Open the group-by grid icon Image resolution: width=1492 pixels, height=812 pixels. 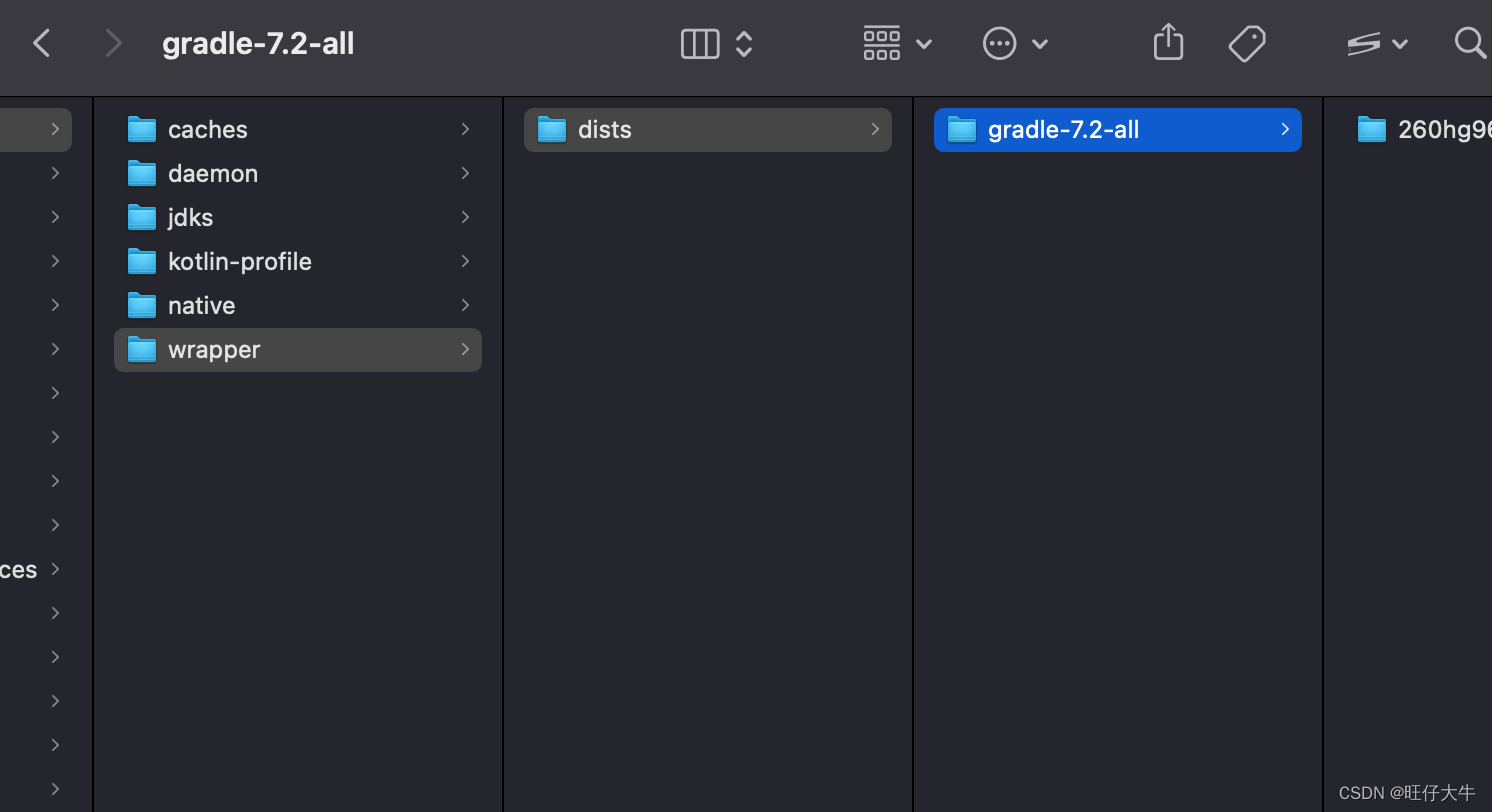882,43
